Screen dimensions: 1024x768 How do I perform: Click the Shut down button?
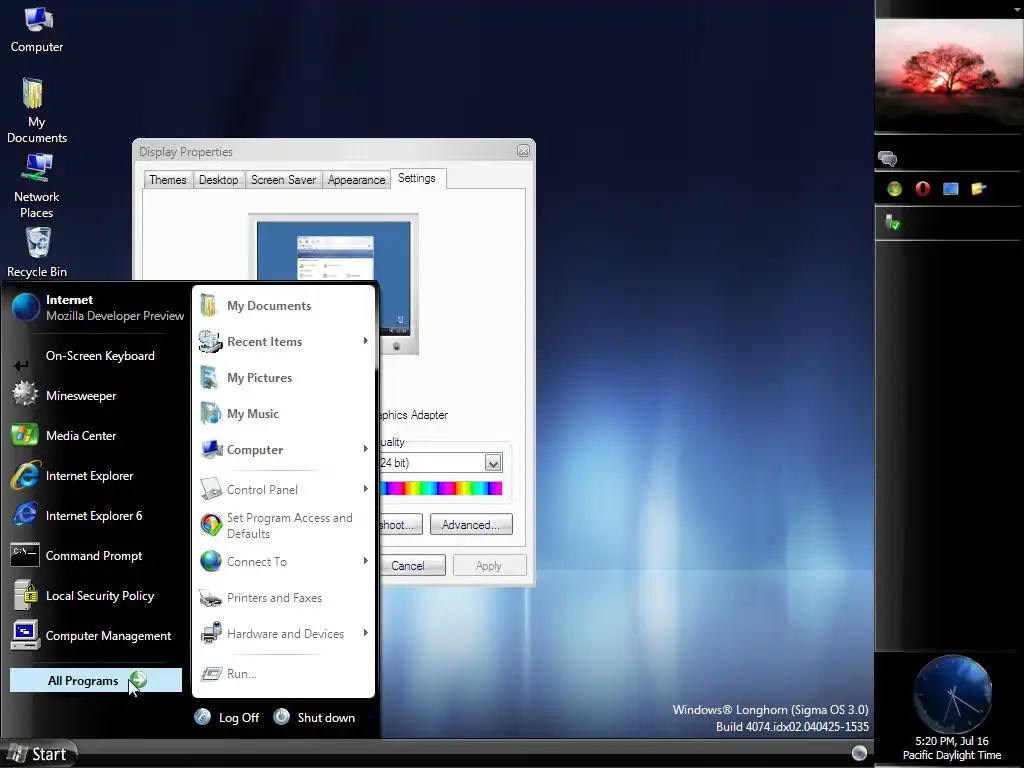click(x=314, y=717)
